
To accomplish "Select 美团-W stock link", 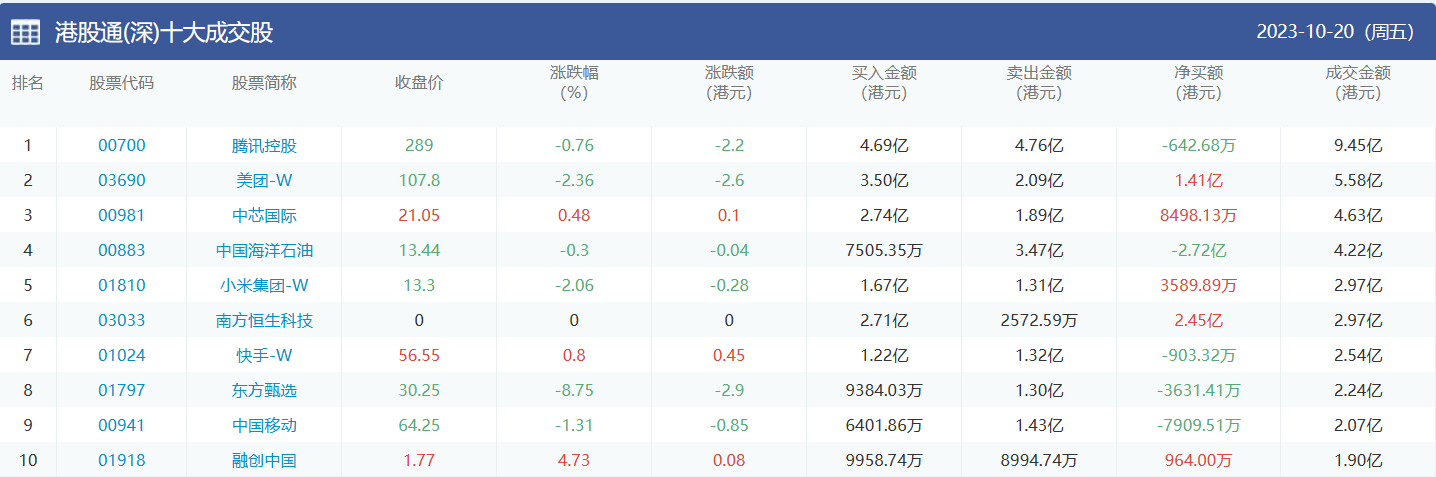I will click(x=264, y=180).
